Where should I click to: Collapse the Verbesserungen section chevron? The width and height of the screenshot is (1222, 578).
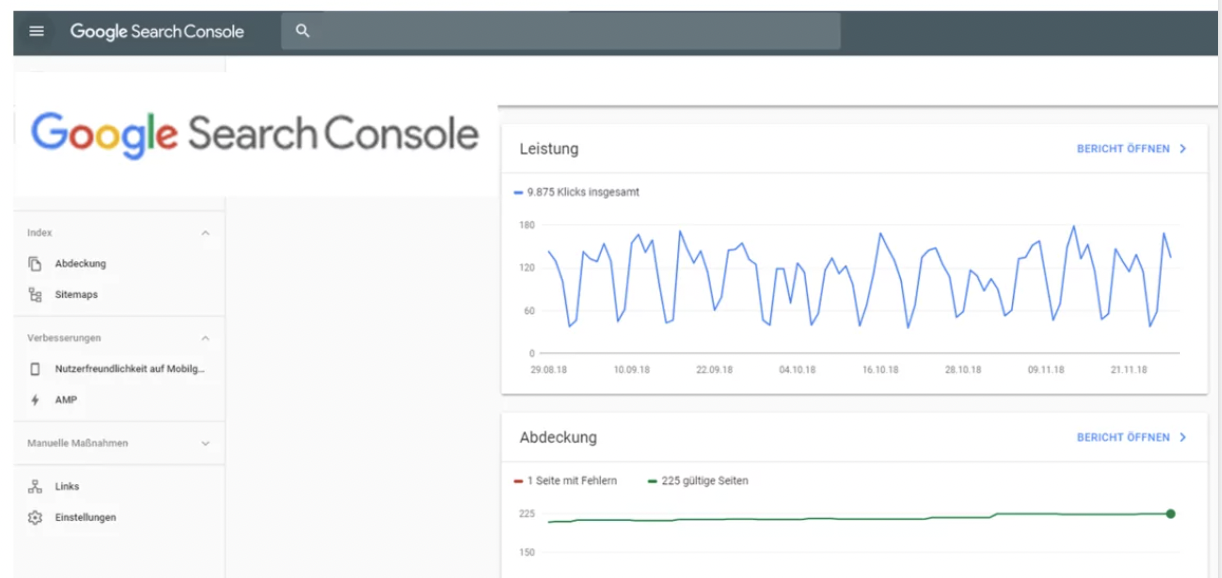pyautogui.click(x=206, y=338)
